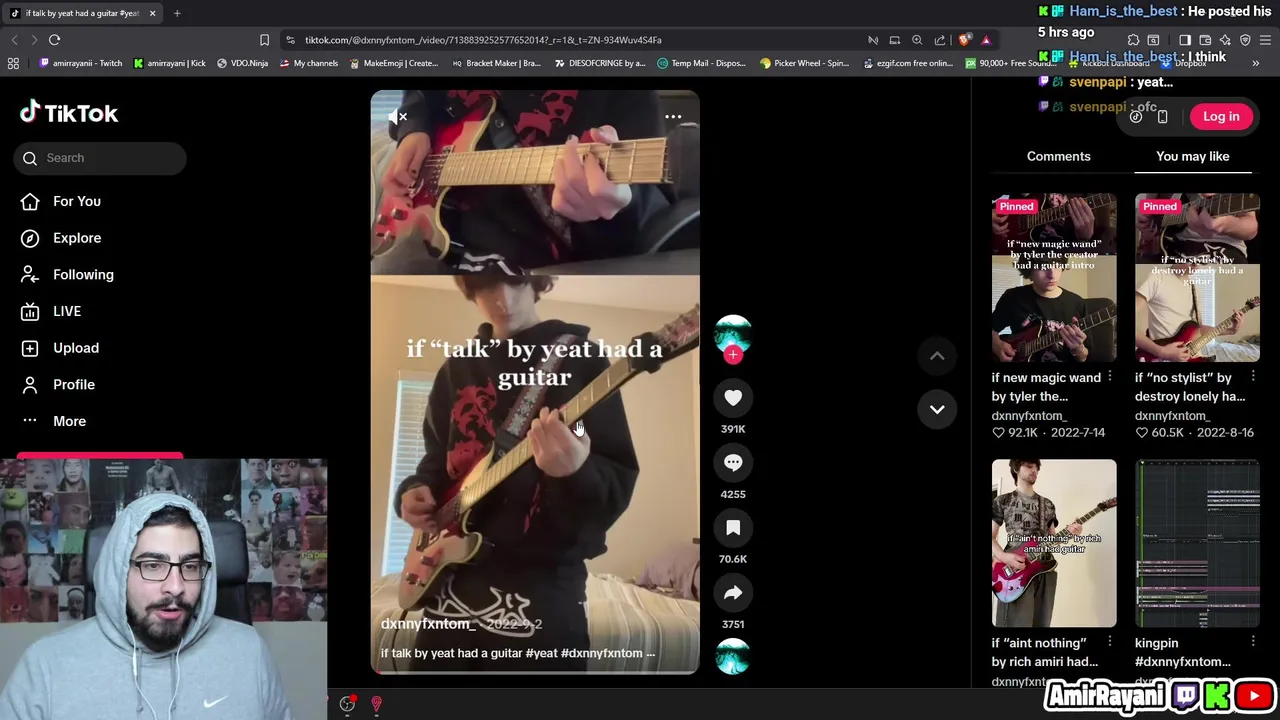Open the video's three-dot options menu

pyautogui.click(x=673, y=117)
